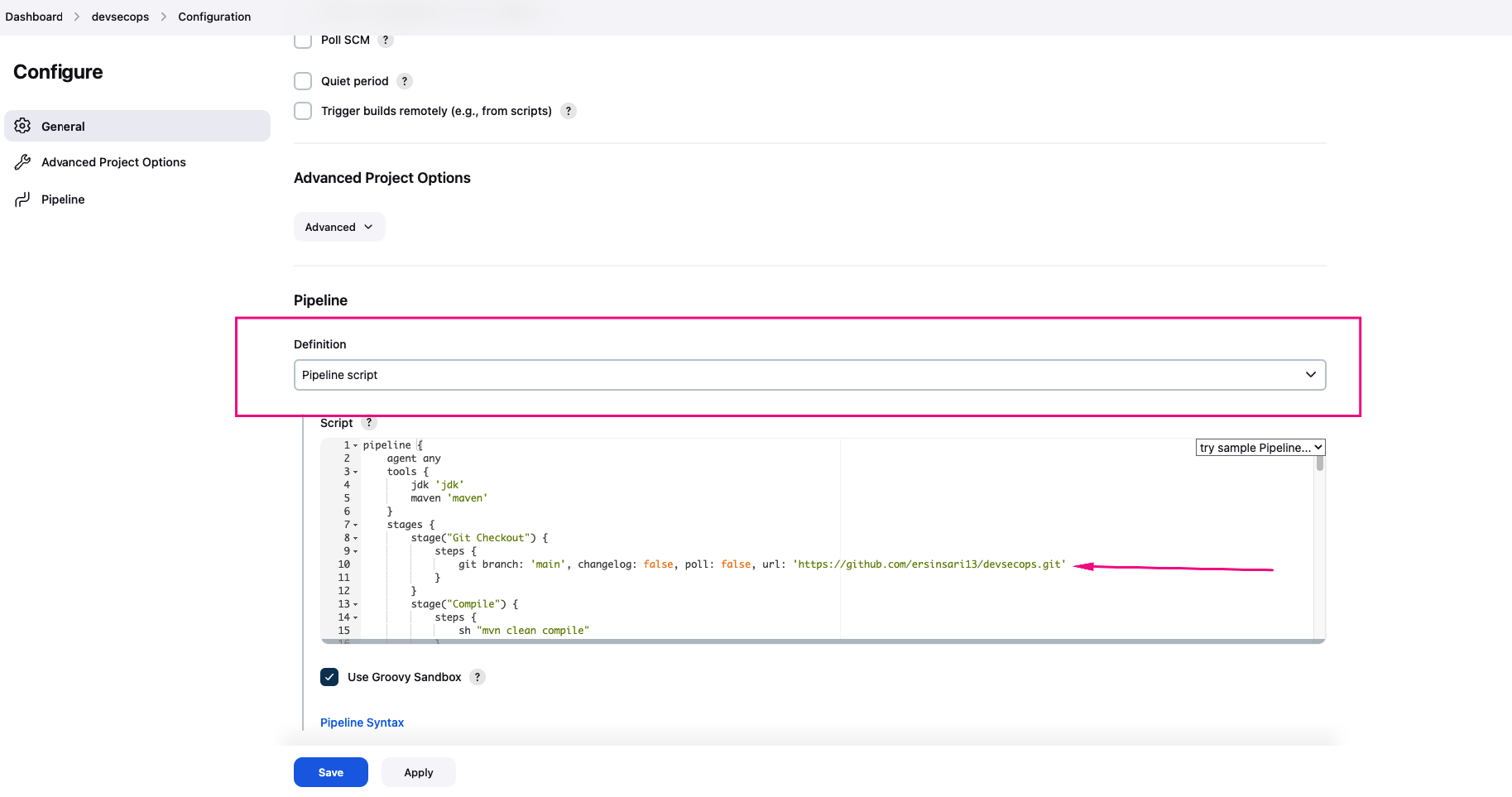
Task: Enable the Poll SCM checkbox
Action: (303, 40)
